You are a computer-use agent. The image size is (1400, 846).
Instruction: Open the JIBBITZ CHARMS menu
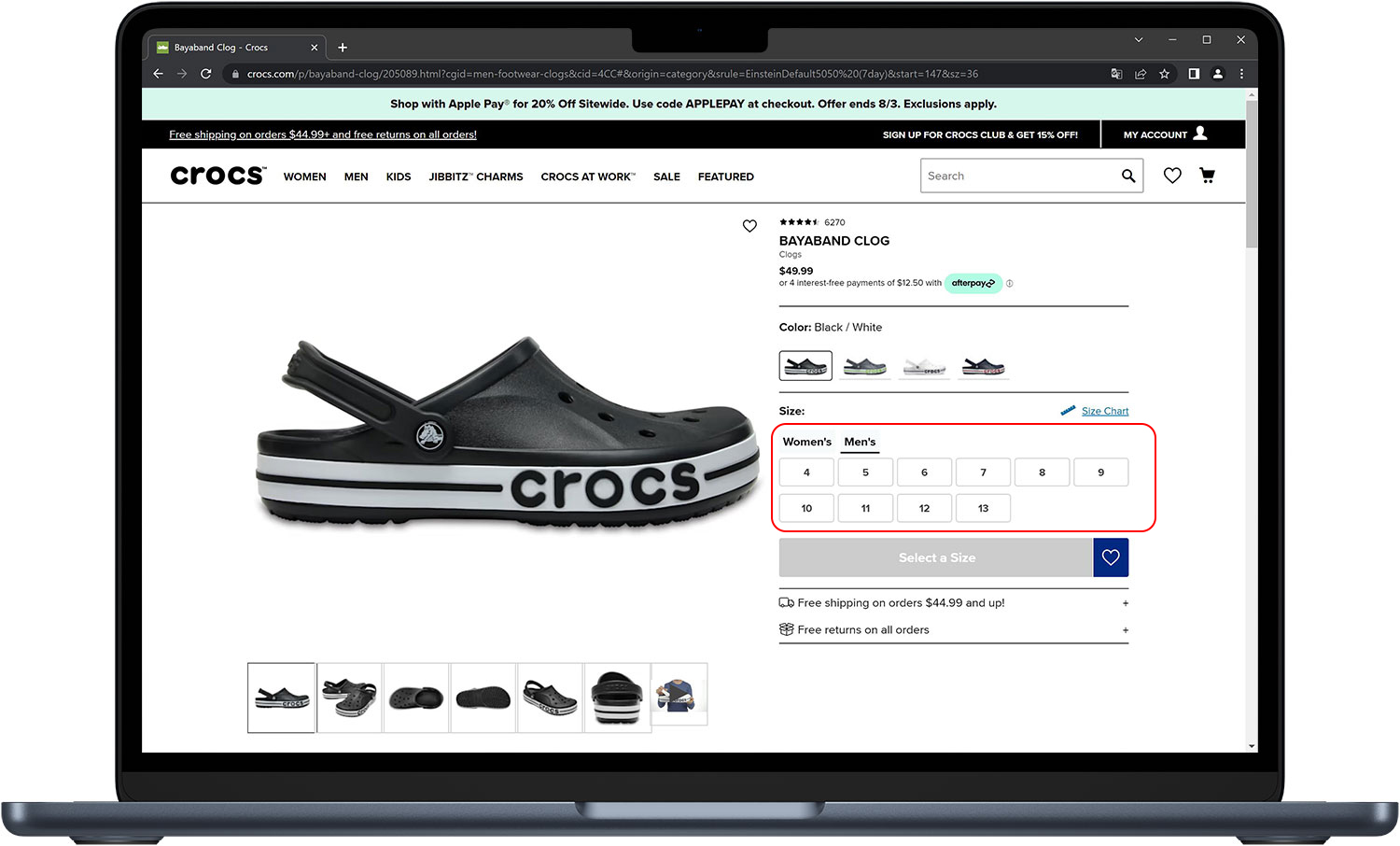click(476, 176)
